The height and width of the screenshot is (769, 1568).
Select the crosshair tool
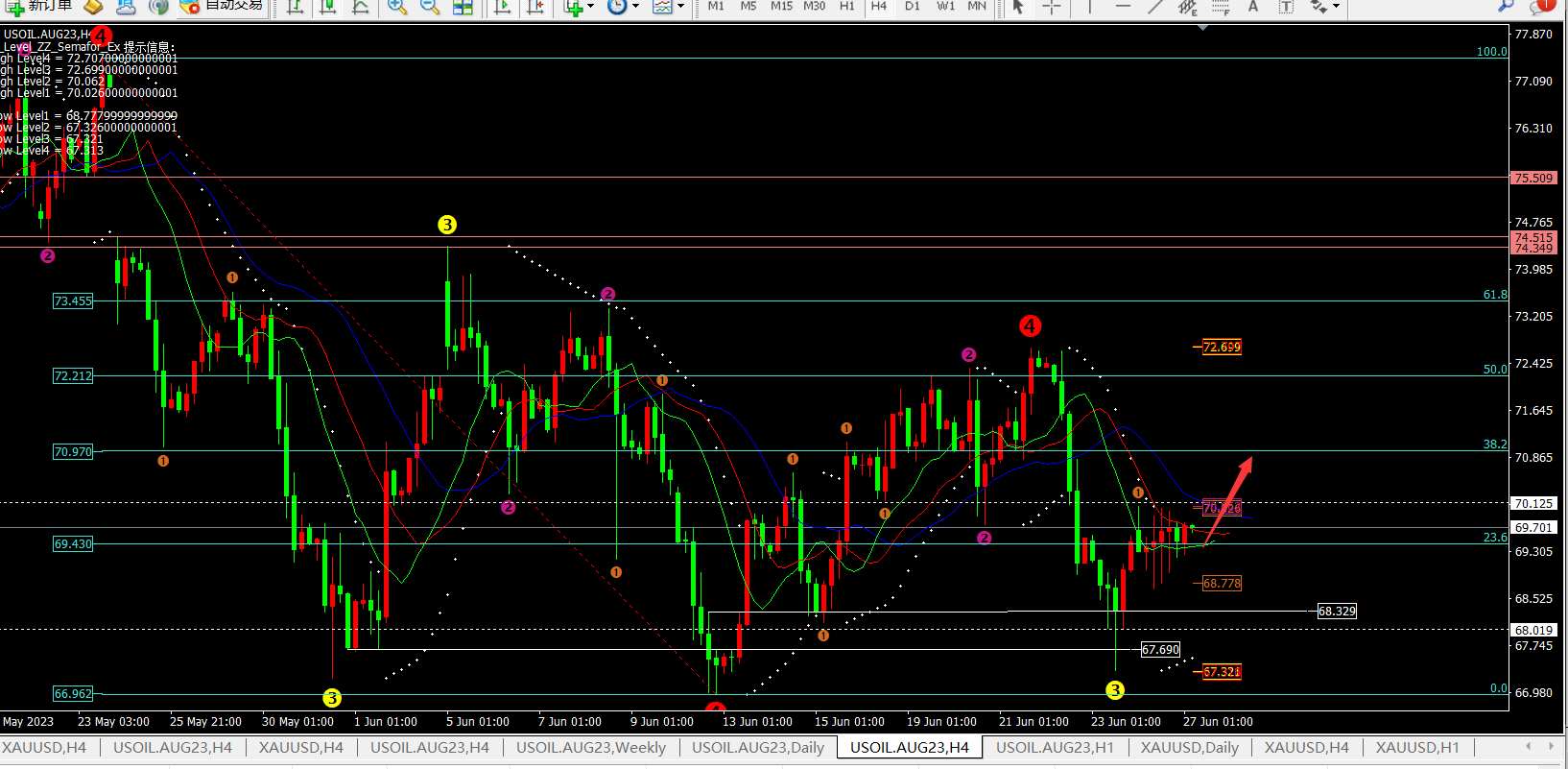tap(1051, 7)
